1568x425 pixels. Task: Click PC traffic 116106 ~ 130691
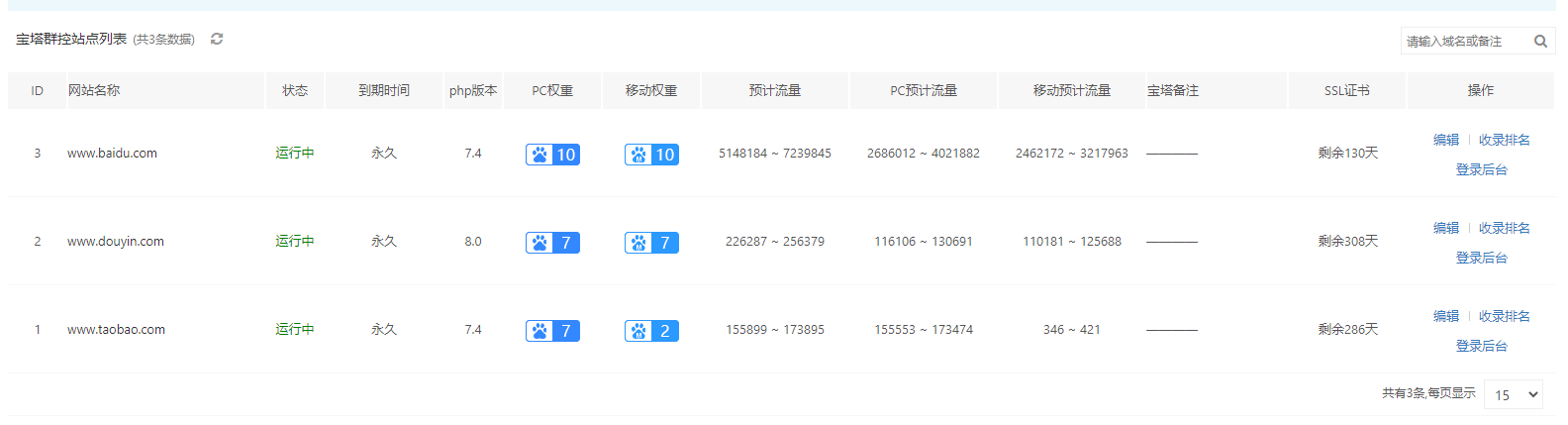point(924,242)
